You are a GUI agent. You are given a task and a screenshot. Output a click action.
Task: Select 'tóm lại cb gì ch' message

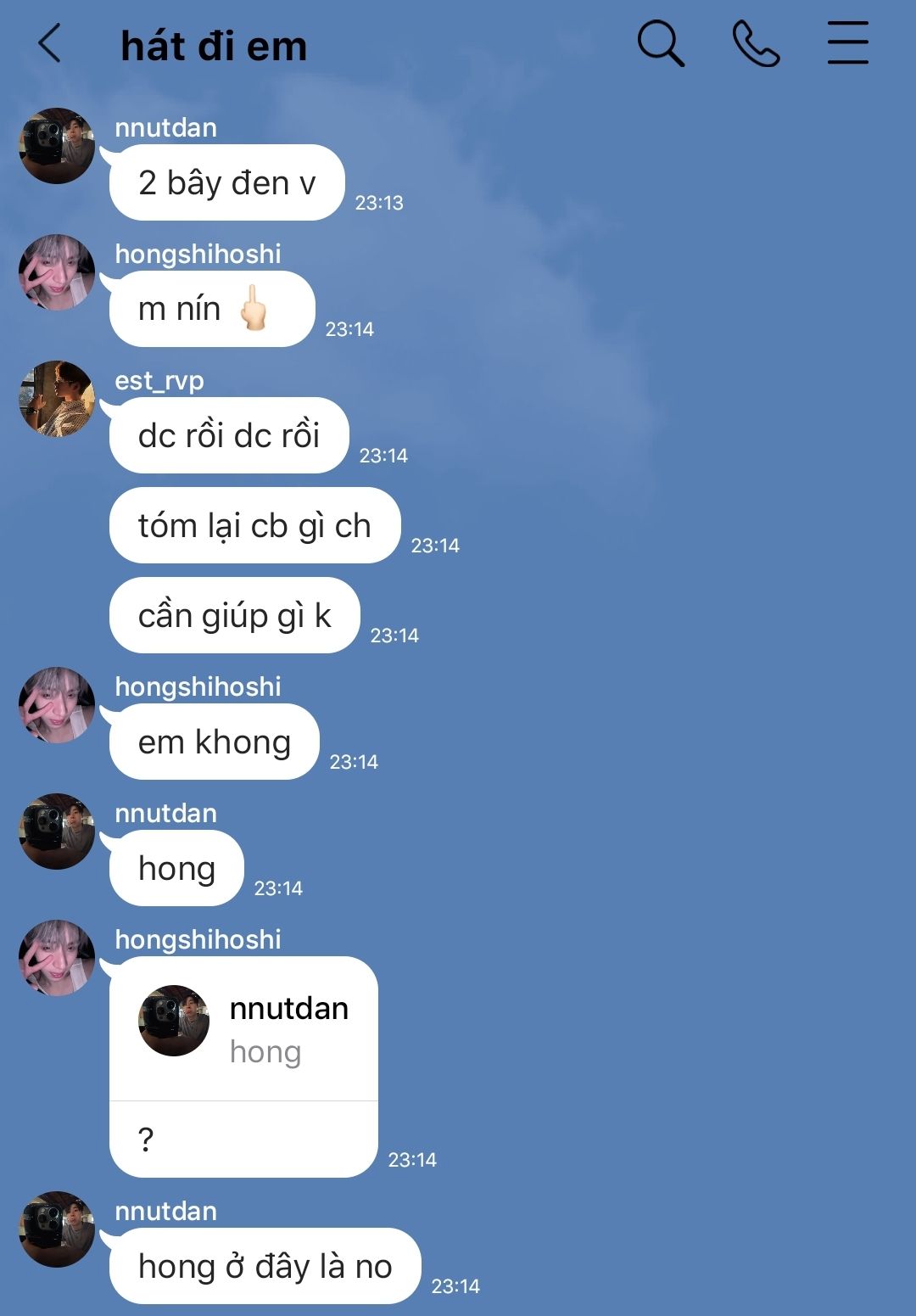coord(254,525)
